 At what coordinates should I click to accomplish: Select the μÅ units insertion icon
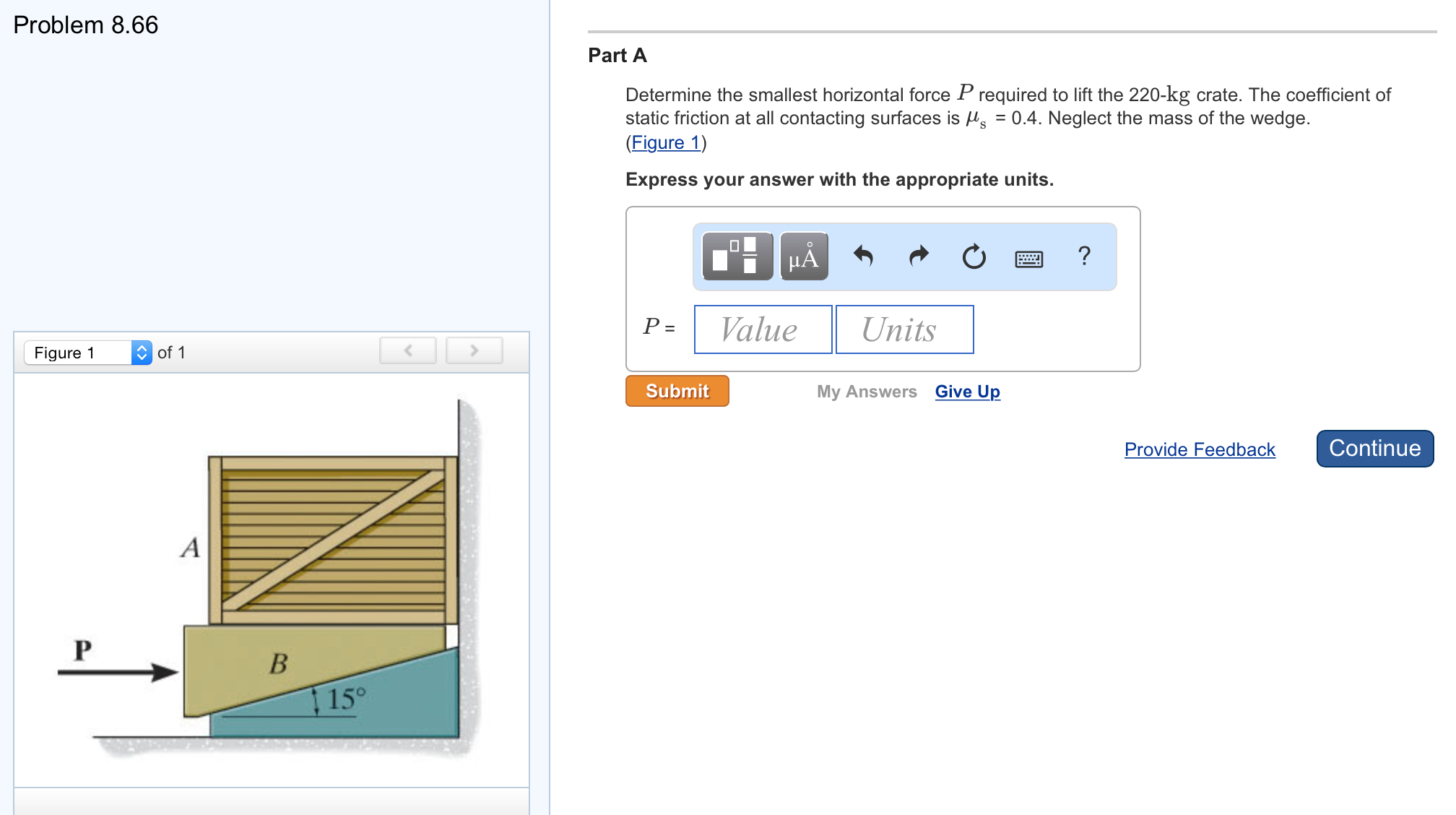pos(803,256)
